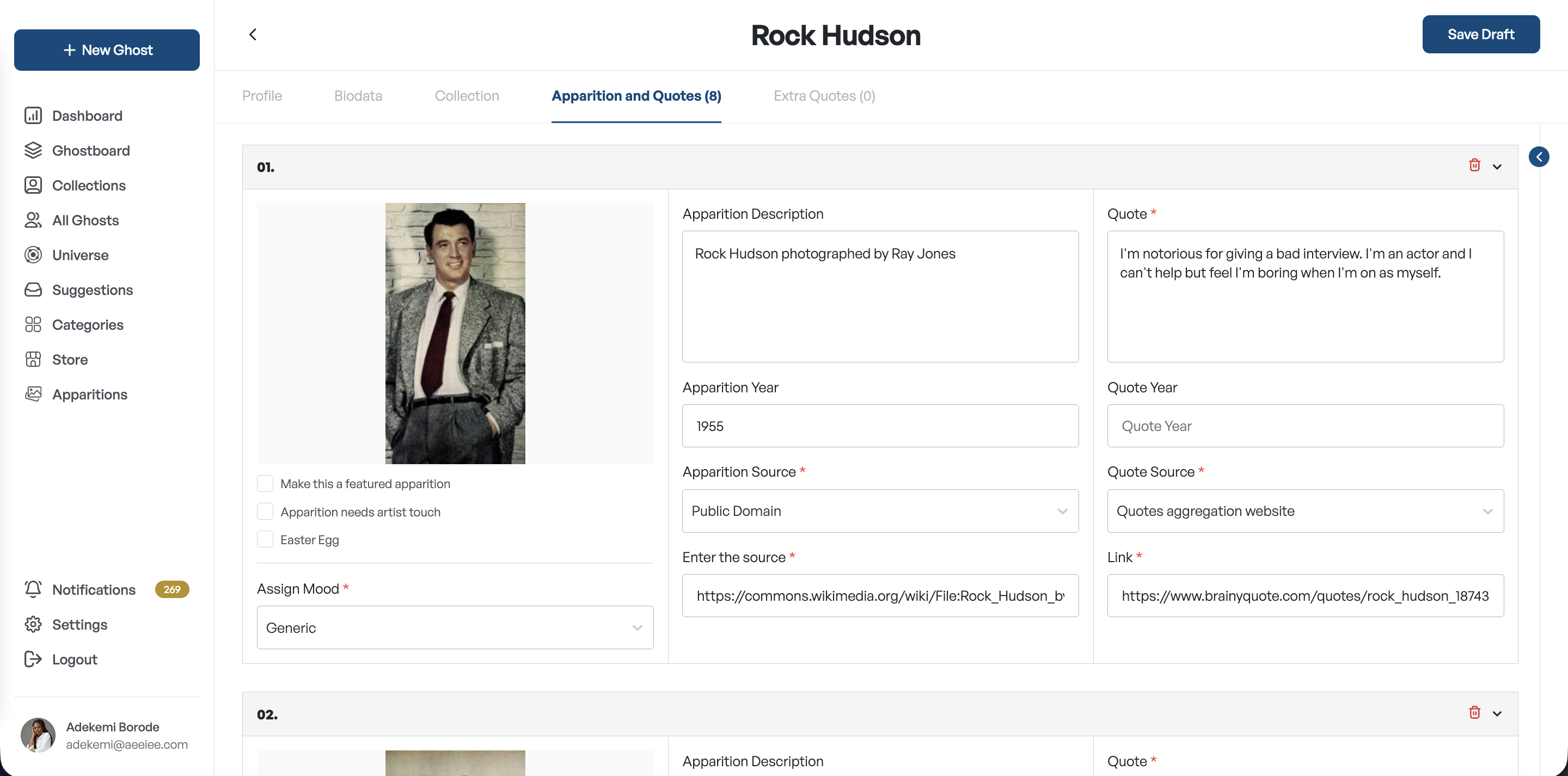Delete apparition 02 with trash icon
Screen dimensions: 1568x776
coord(1474,712)
